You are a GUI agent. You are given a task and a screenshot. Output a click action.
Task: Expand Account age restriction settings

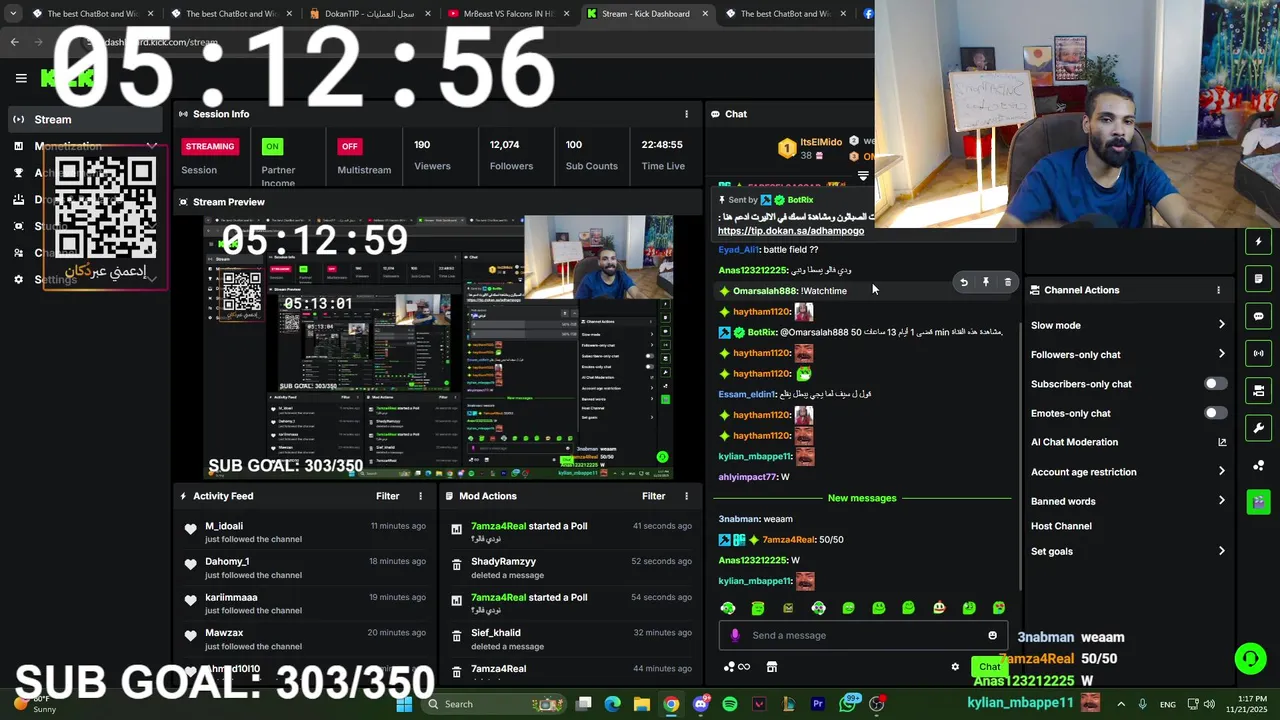point(1221,472)
